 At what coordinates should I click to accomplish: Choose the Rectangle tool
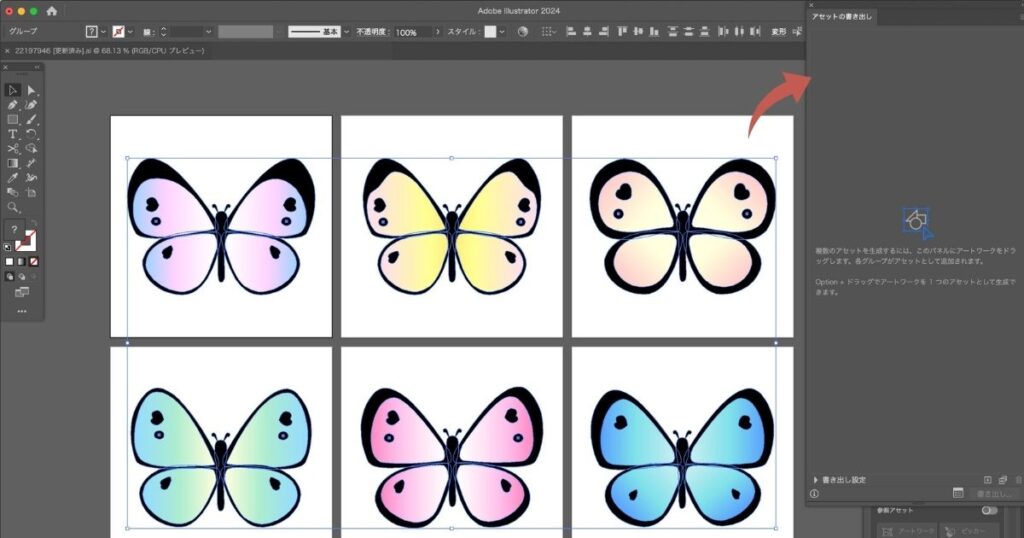point(12,119)
